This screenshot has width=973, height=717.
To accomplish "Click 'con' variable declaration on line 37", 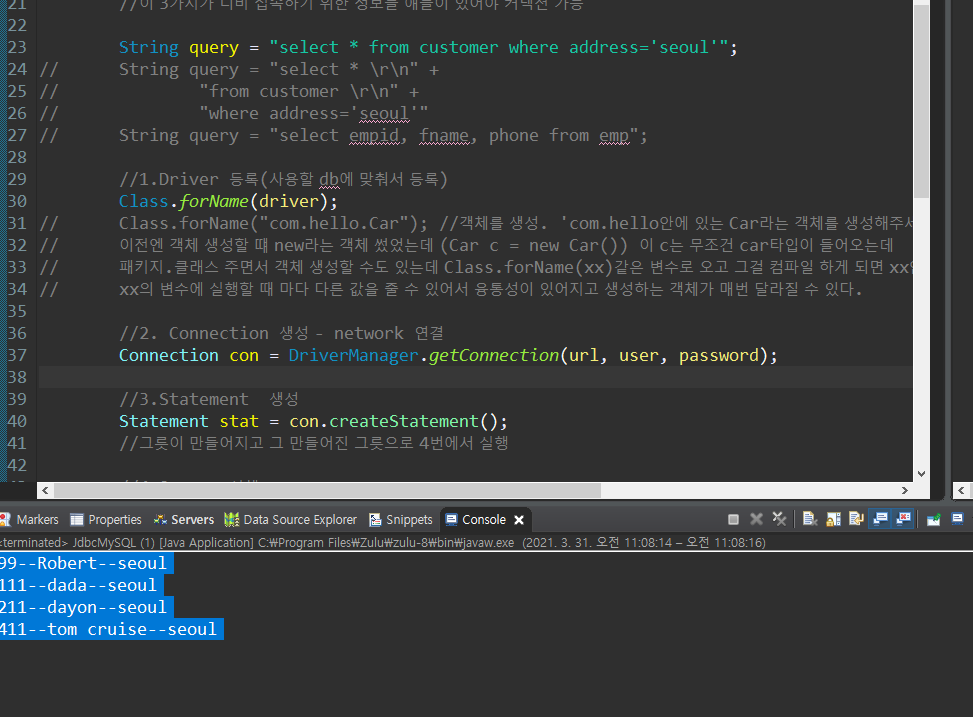I will [x=244, y=355].
